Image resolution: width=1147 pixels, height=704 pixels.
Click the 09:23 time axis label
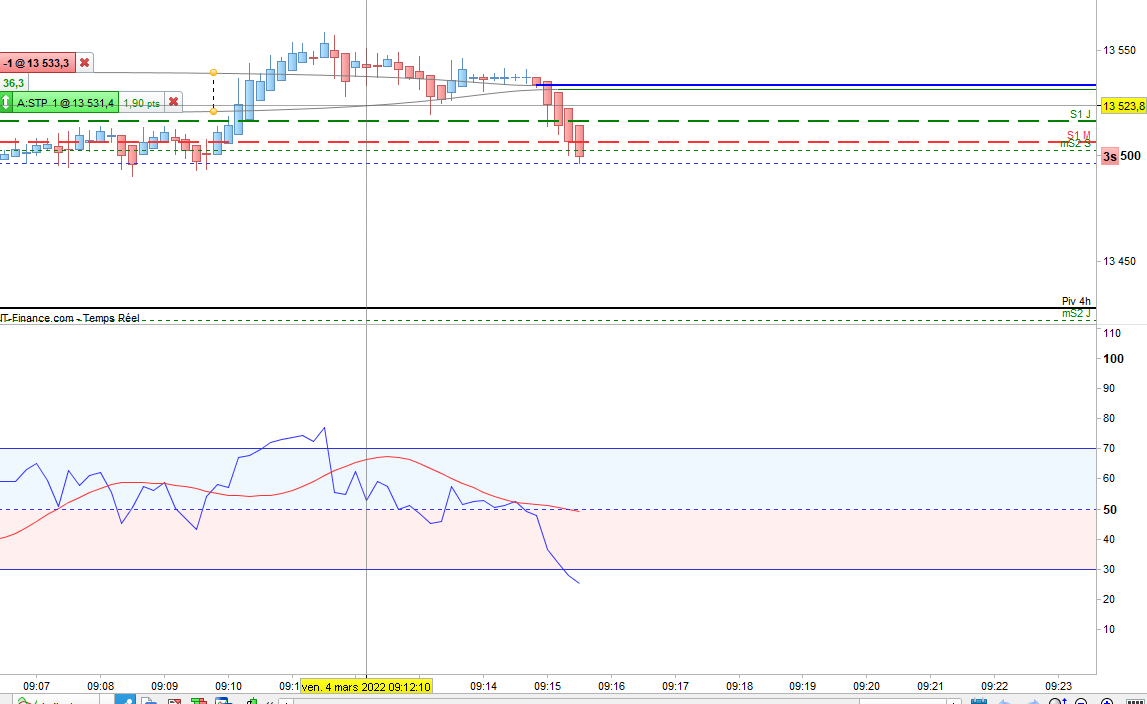pos(1058,686)
